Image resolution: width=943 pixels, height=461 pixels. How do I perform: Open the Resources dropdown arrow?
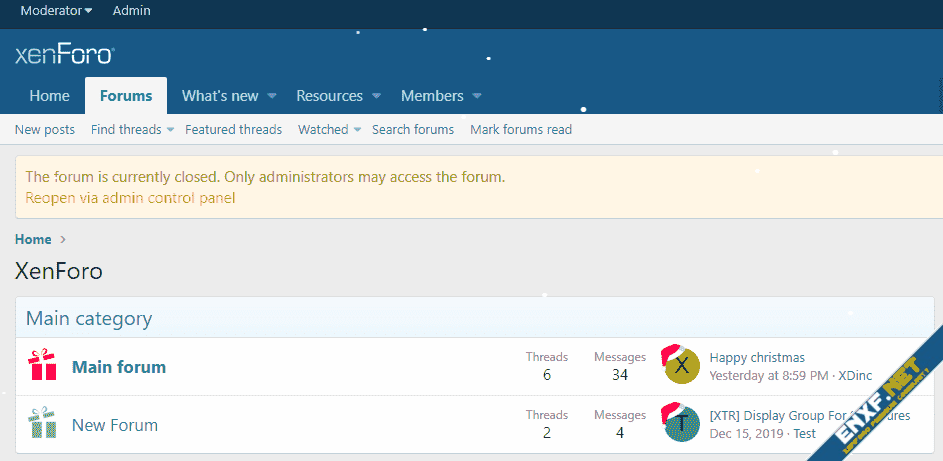[377, 97]
